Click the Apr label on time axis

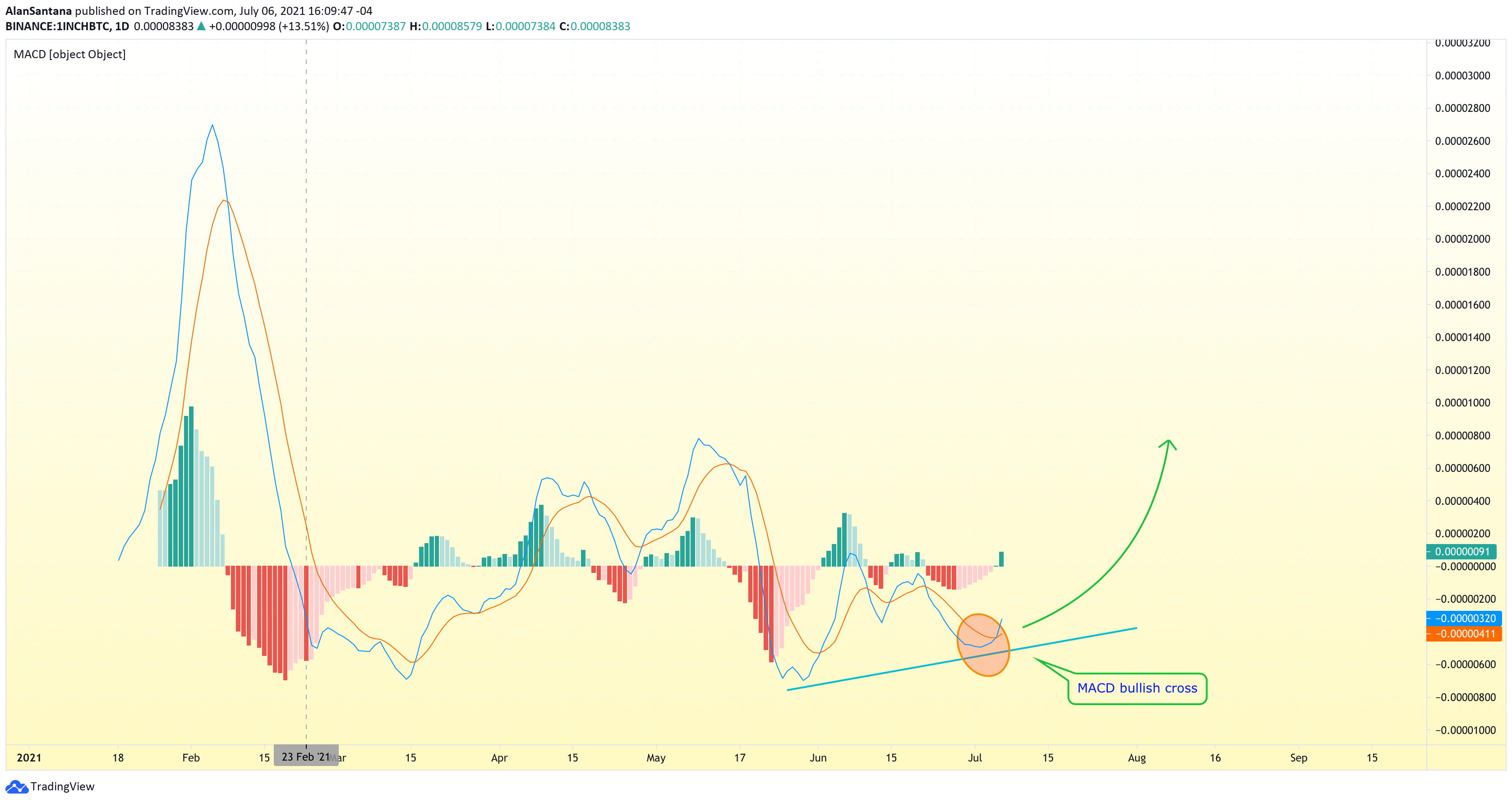499,758
